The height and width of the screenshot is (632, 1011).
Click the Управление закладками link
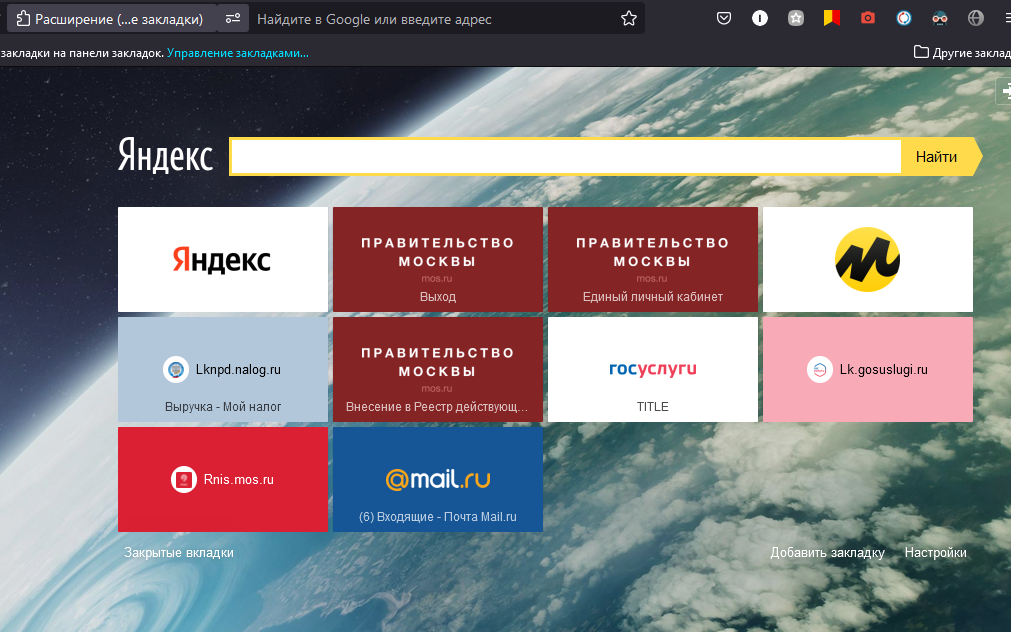click(x=237, y=53)
